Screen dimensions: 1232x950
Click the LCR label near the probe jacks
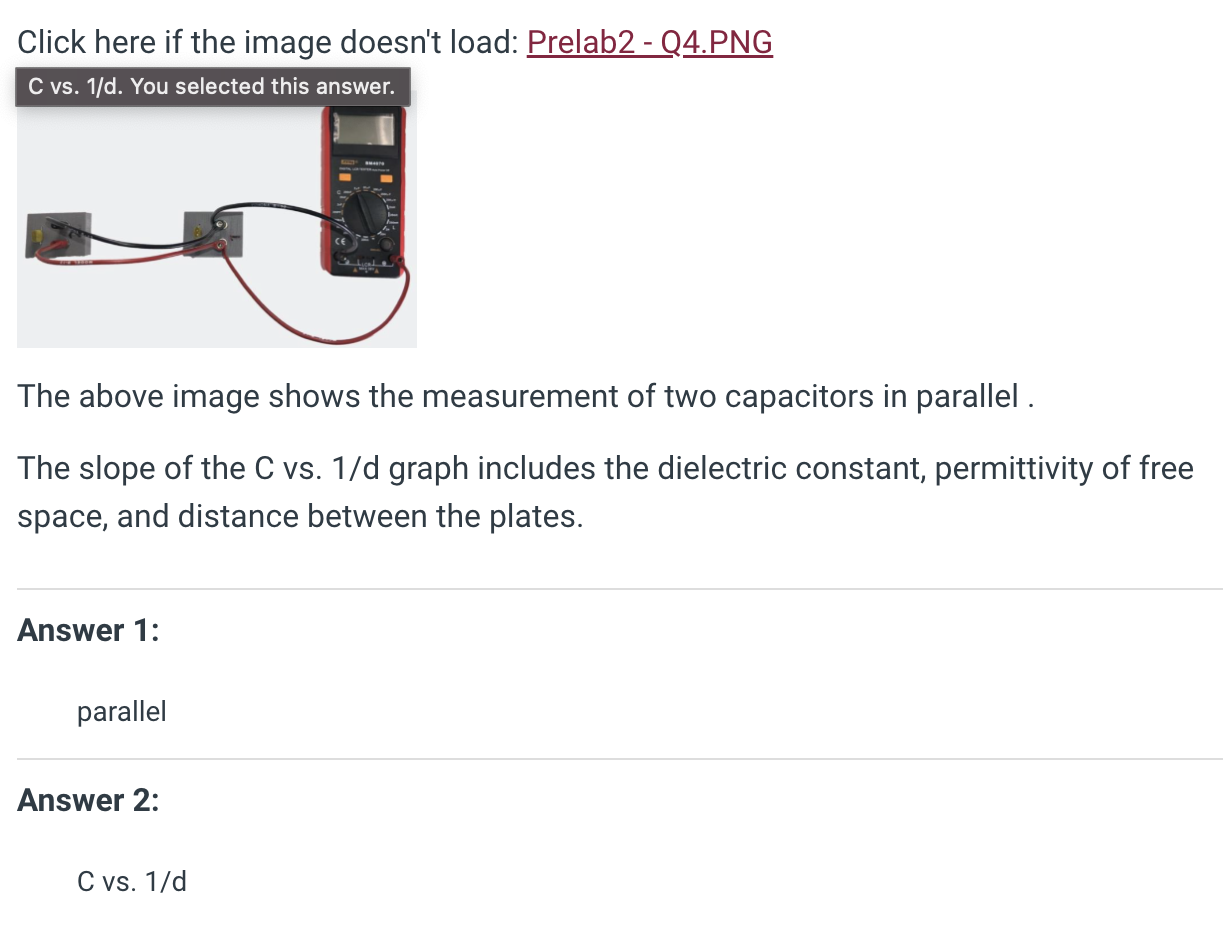click(366, 265)
